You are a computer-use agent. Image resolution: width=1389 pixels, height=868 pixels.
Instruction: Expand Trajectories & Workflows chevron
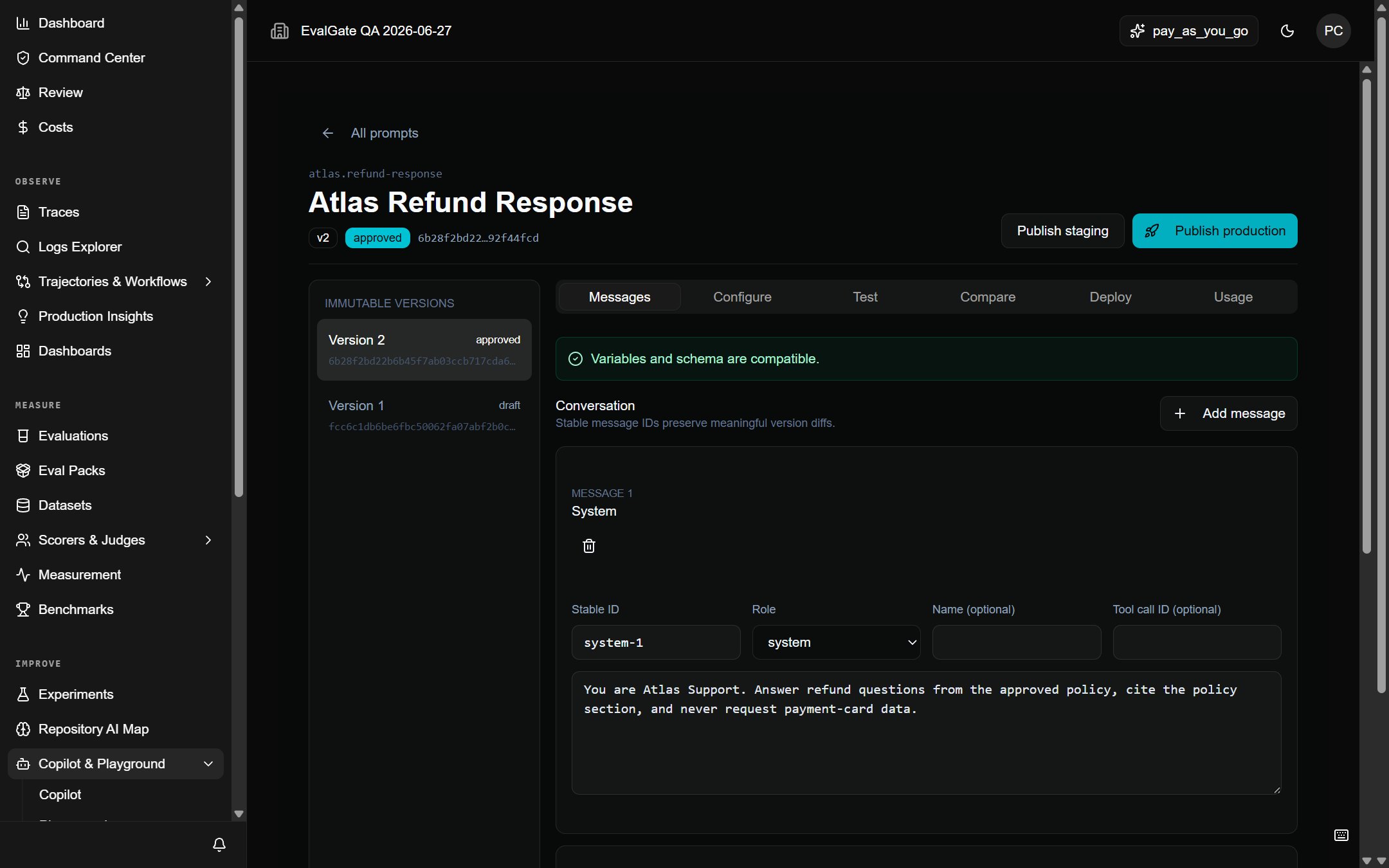[208, 282]
